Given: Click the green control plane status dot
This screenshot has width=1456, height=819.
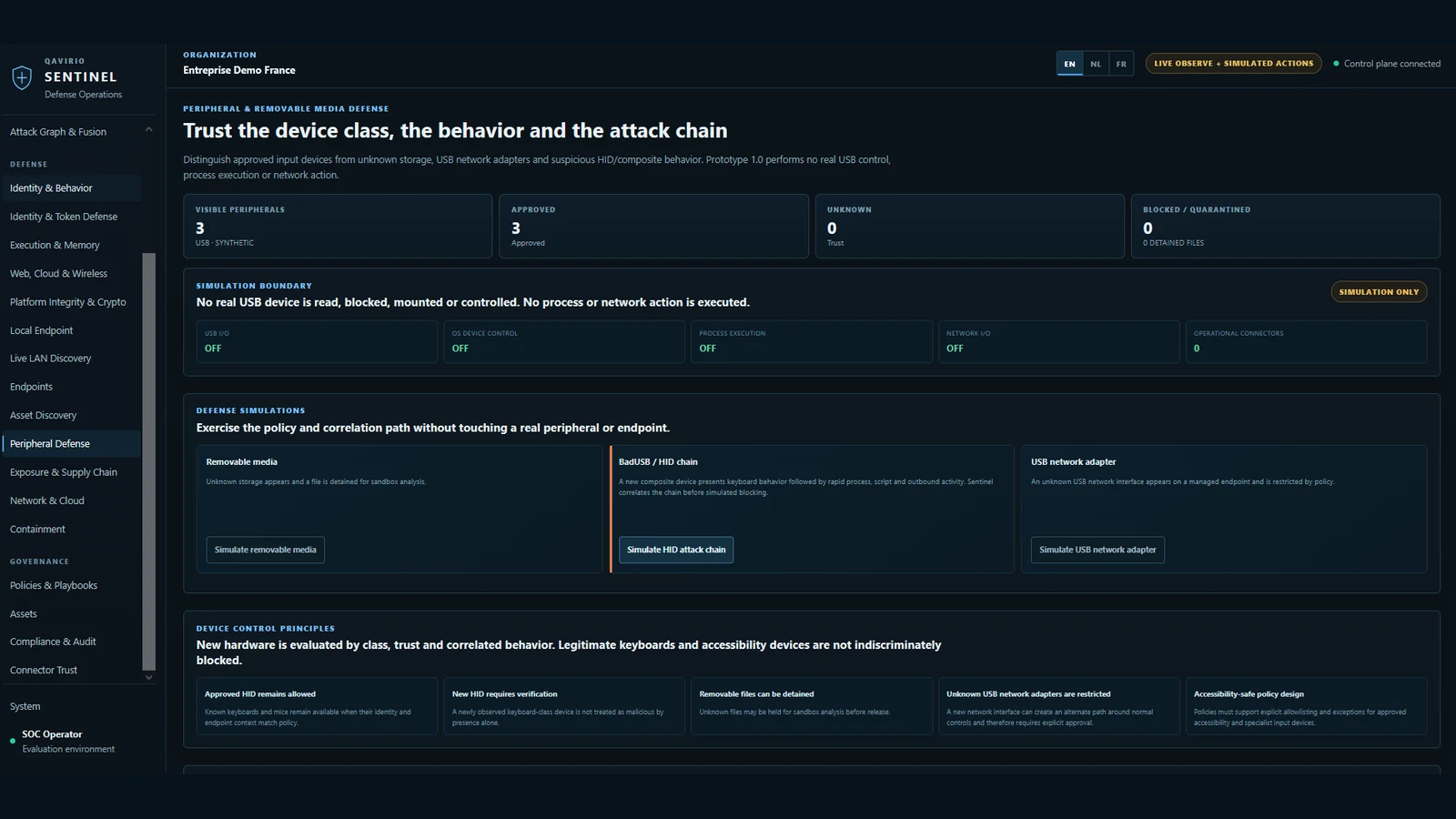Looking at the screenshot, I should tap(1336, 64).
